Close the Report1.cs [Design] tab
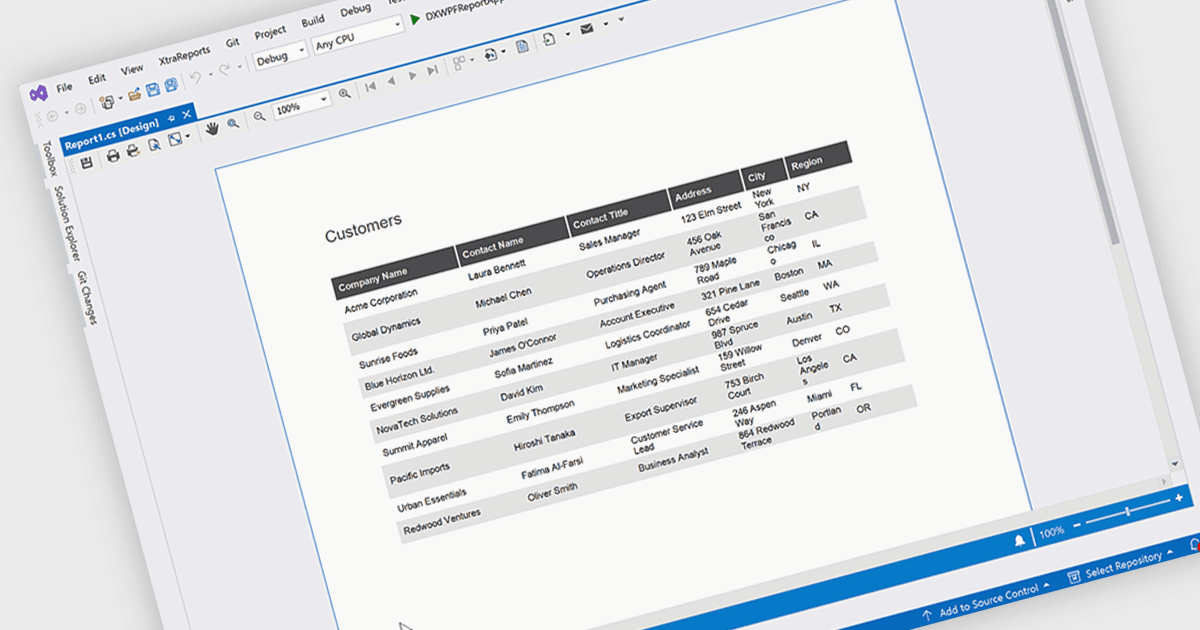 click(x=186, y=114)
